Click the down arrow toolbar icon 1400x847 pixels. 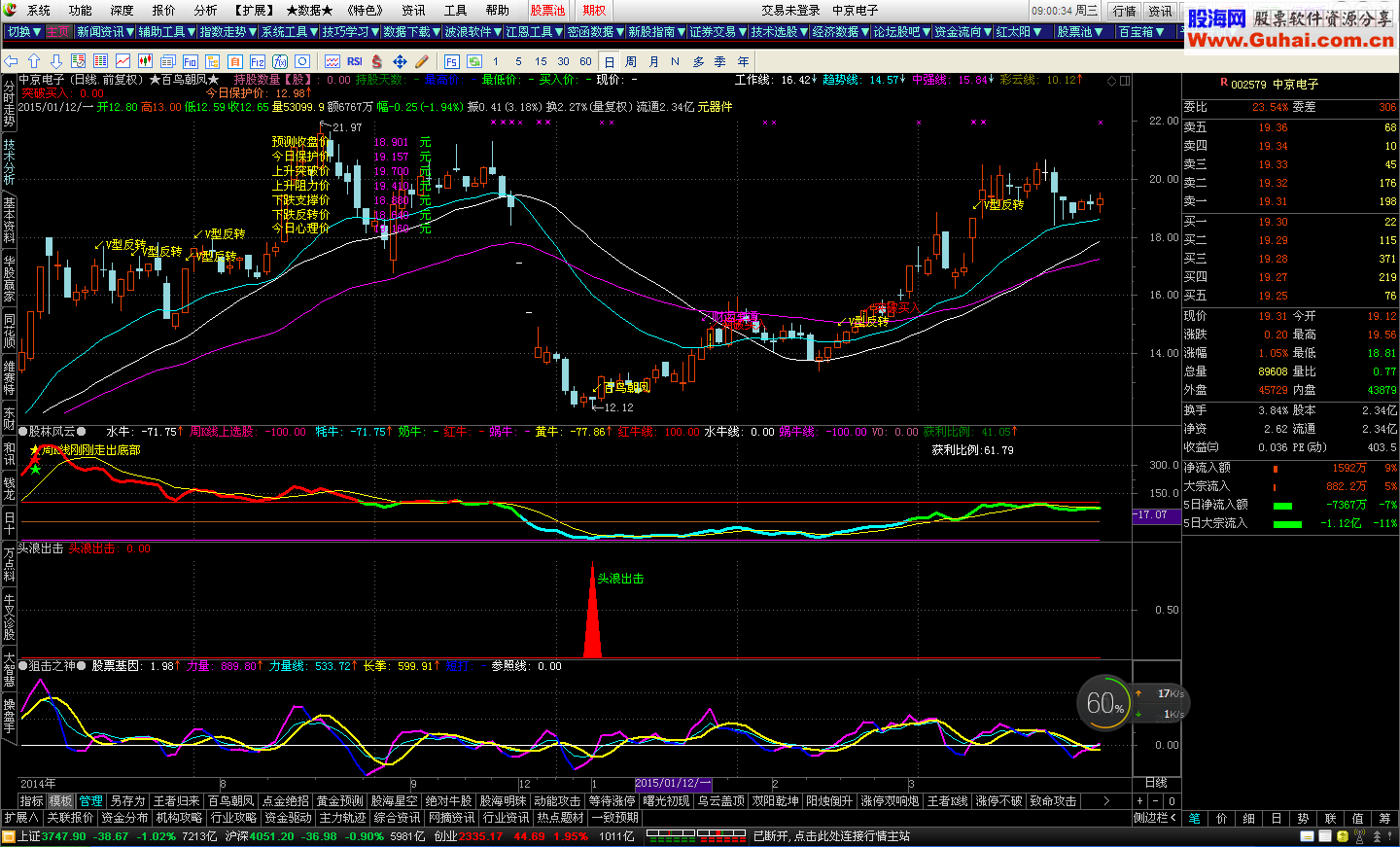tap(56, 61)
